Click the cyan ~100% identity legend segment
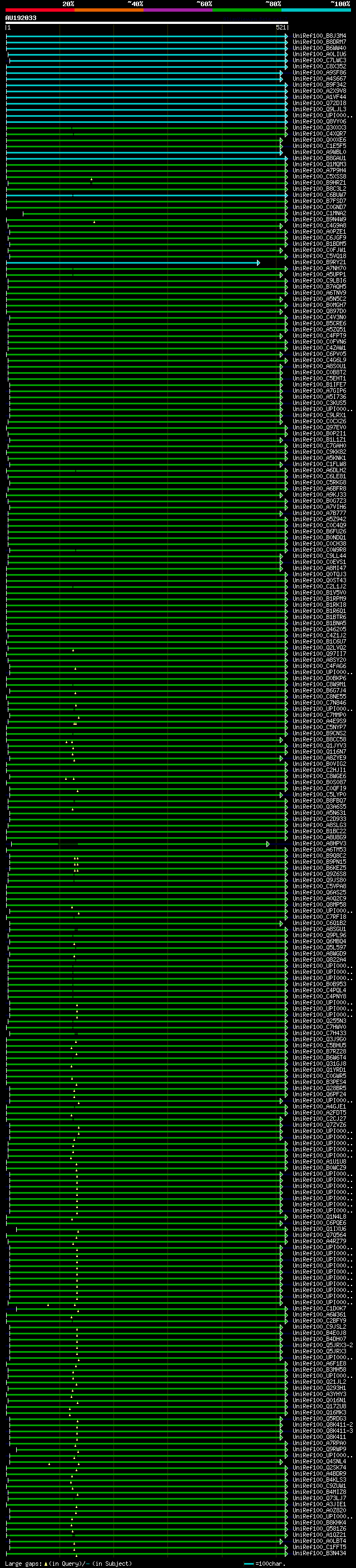Screen dimensions: 356x1568 [316, 10]
